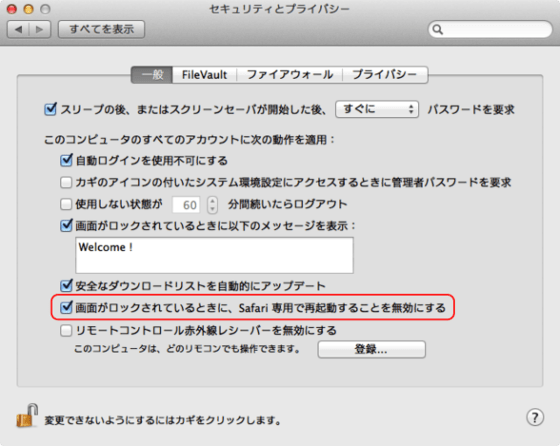The height and width of the screenshot is (446, 560).
Task: Open the プライバシー tab
Action: pos(385,75)
